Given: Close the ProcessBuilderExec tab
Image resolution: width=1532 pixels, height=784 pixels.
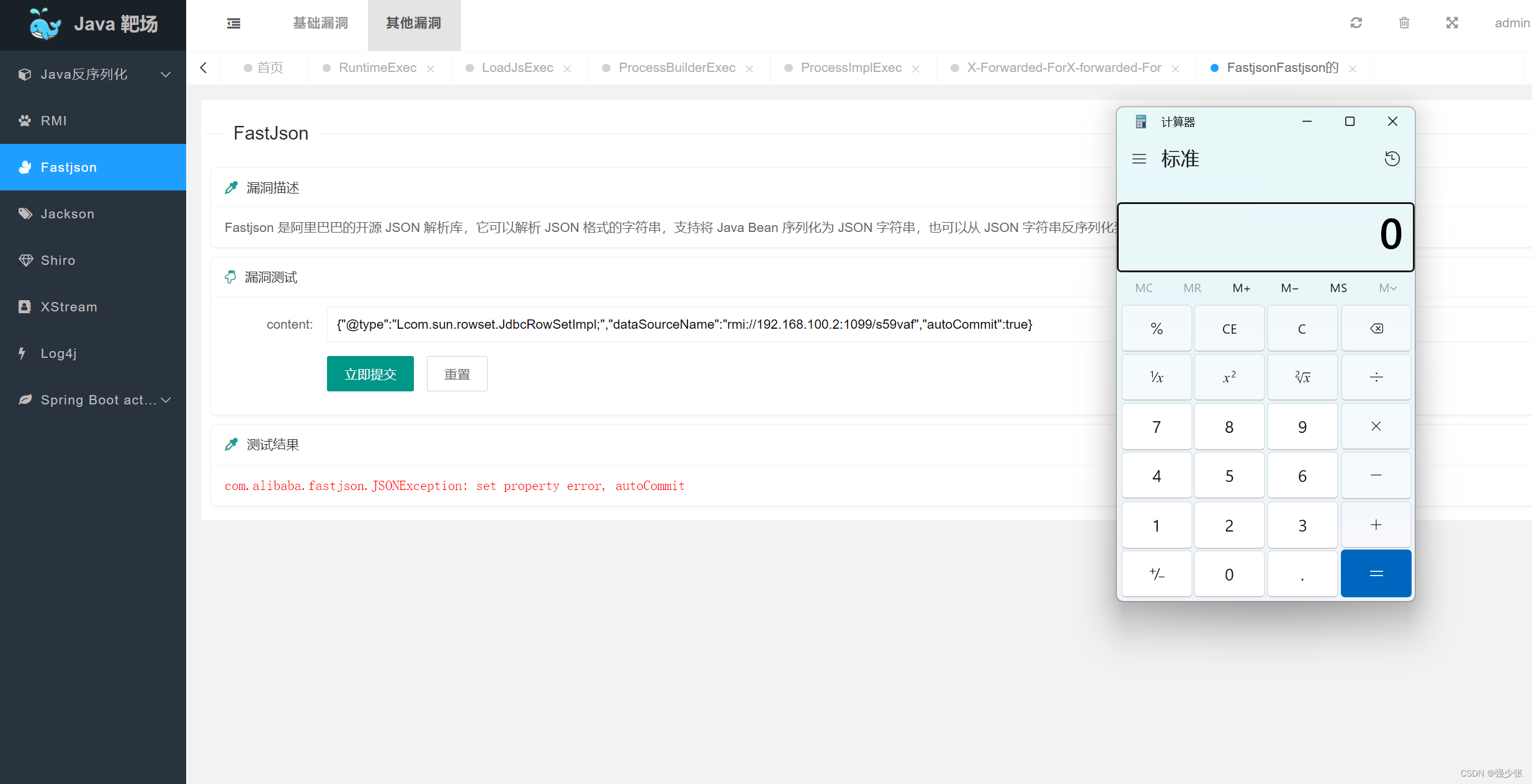Looking at the screenshot, I should point(750,68).
